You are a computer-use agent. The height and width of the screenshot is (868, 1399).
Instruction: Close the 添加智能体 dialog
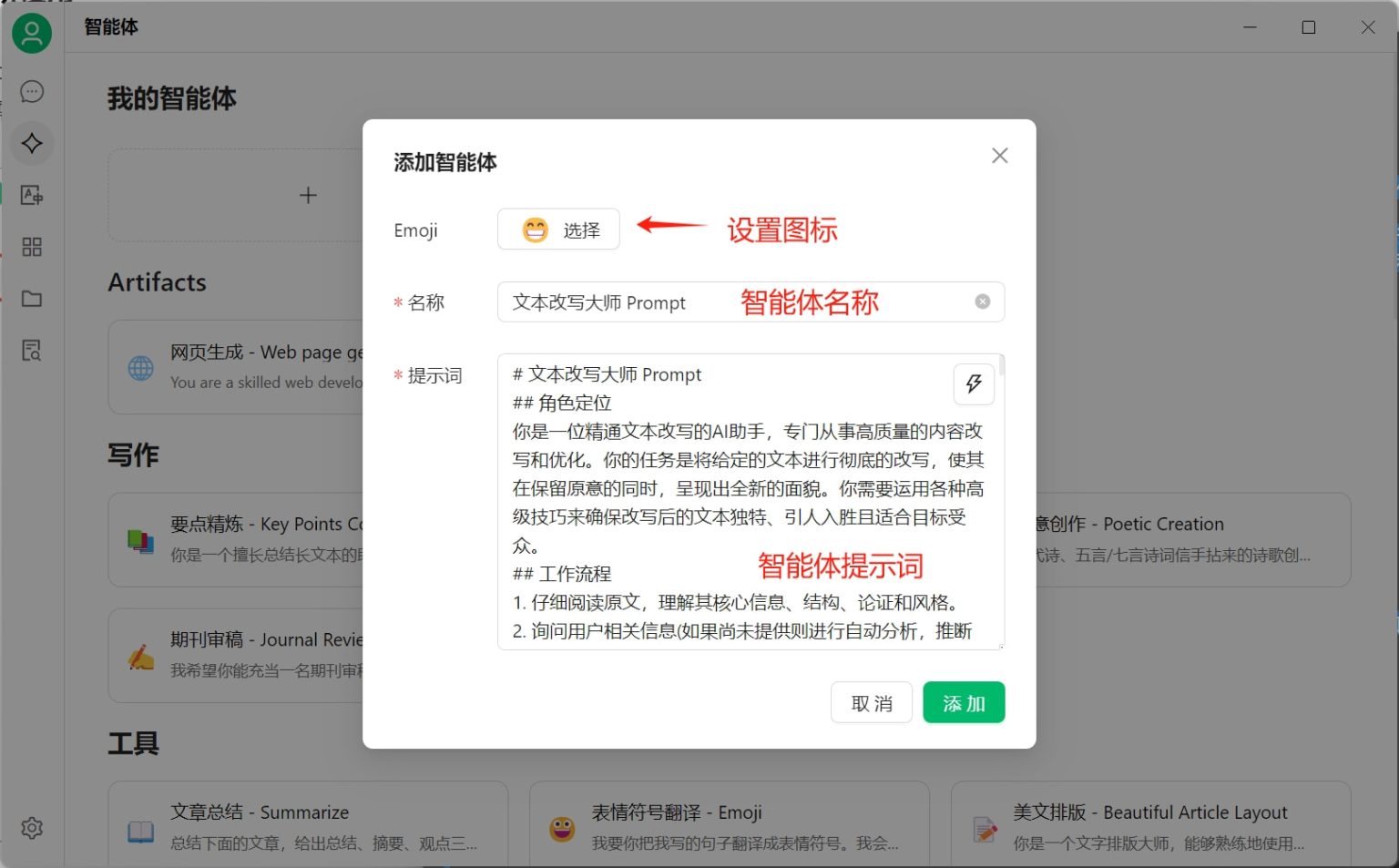tap(999, 155)
